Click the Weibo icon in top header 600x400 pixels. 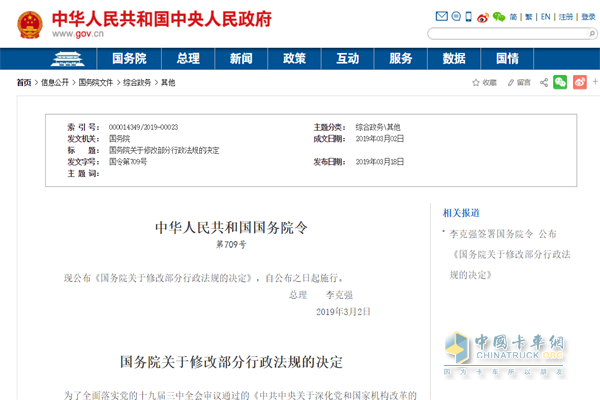pos(482,17)
